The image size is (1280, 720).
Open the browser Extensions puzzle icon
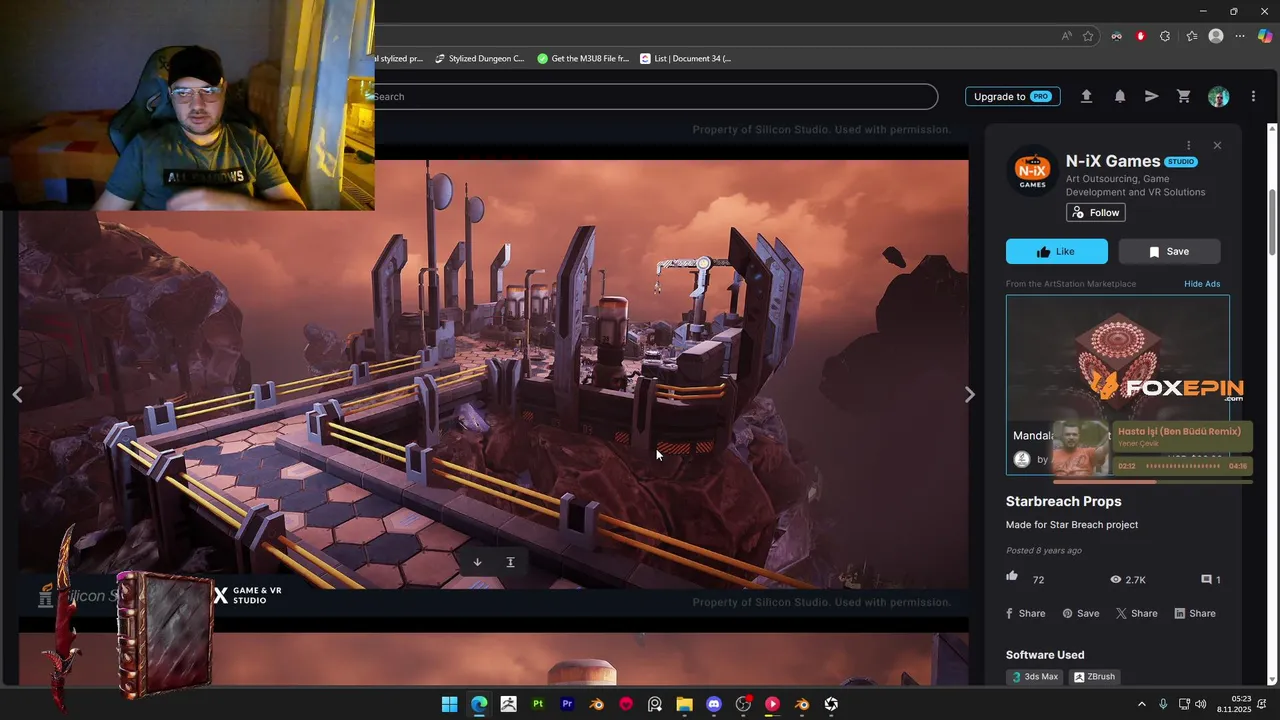1165,36
